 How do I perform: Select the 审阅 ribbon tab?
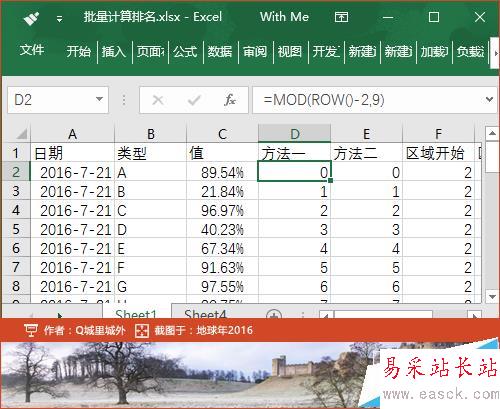[255, 52]
